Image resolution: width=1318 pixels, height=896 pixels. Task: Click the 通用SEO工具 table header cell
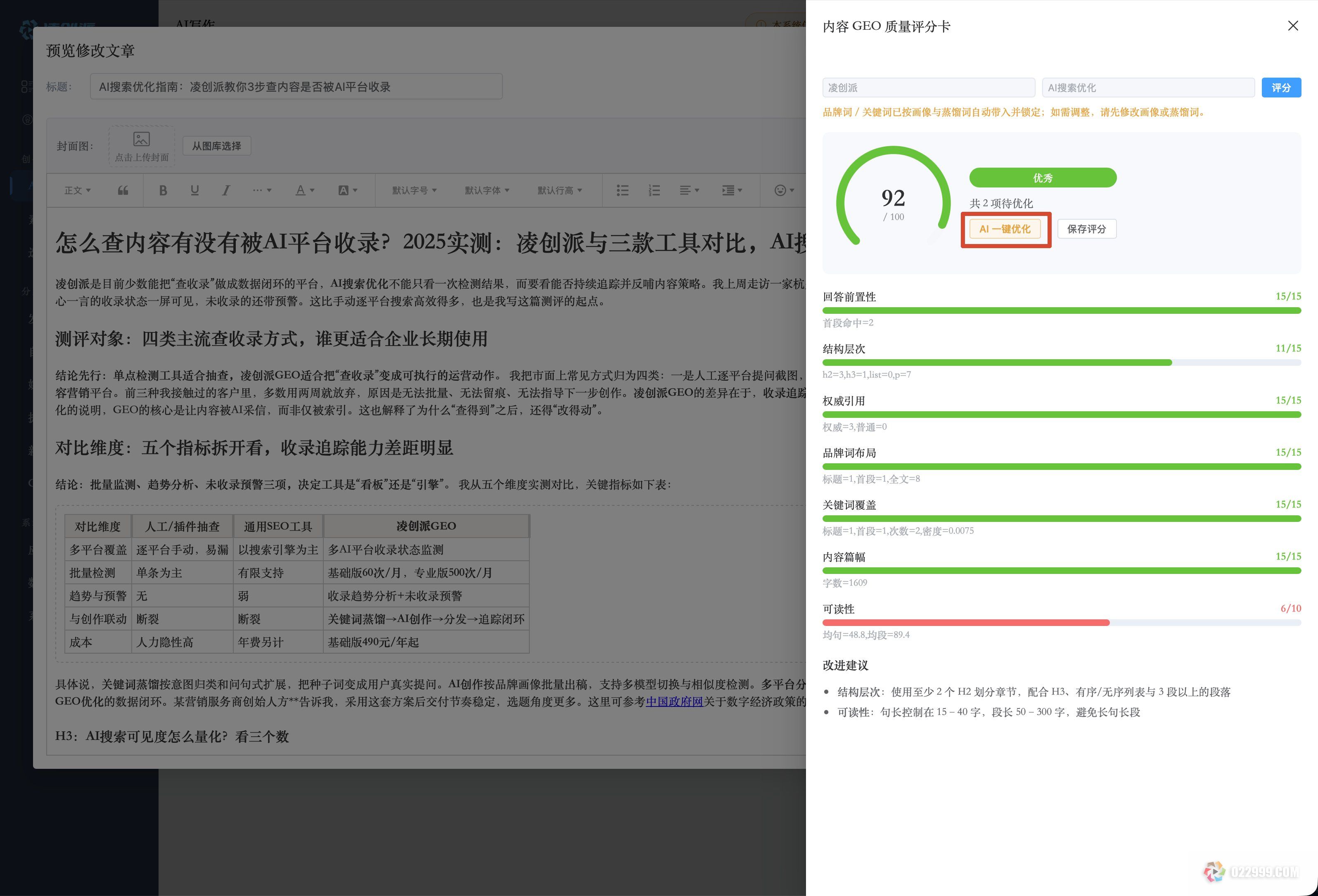278,527
